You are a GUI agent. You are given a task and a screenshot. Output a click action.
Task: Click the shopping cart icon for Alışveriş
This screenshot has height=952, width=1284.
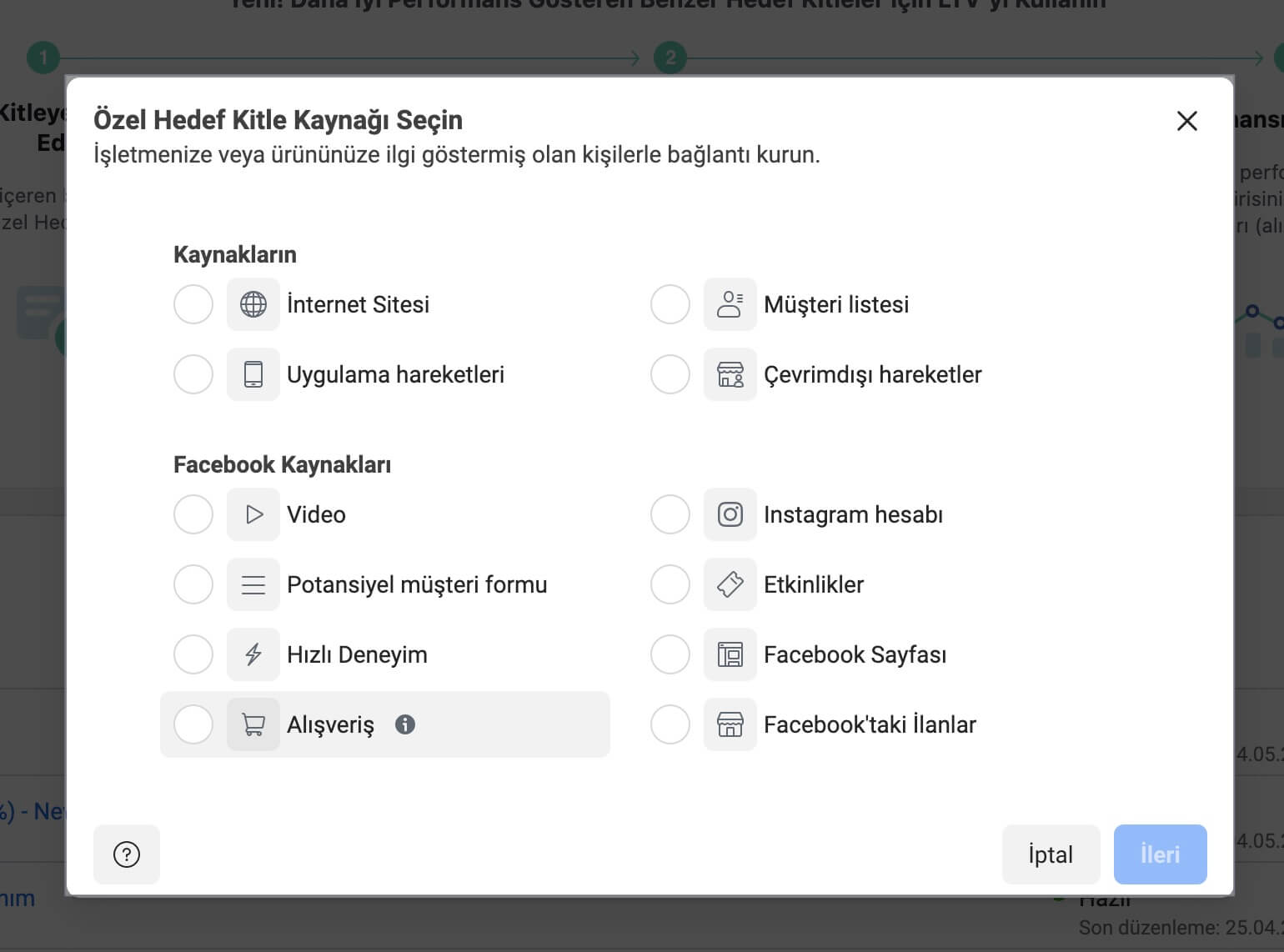point(253,724)
